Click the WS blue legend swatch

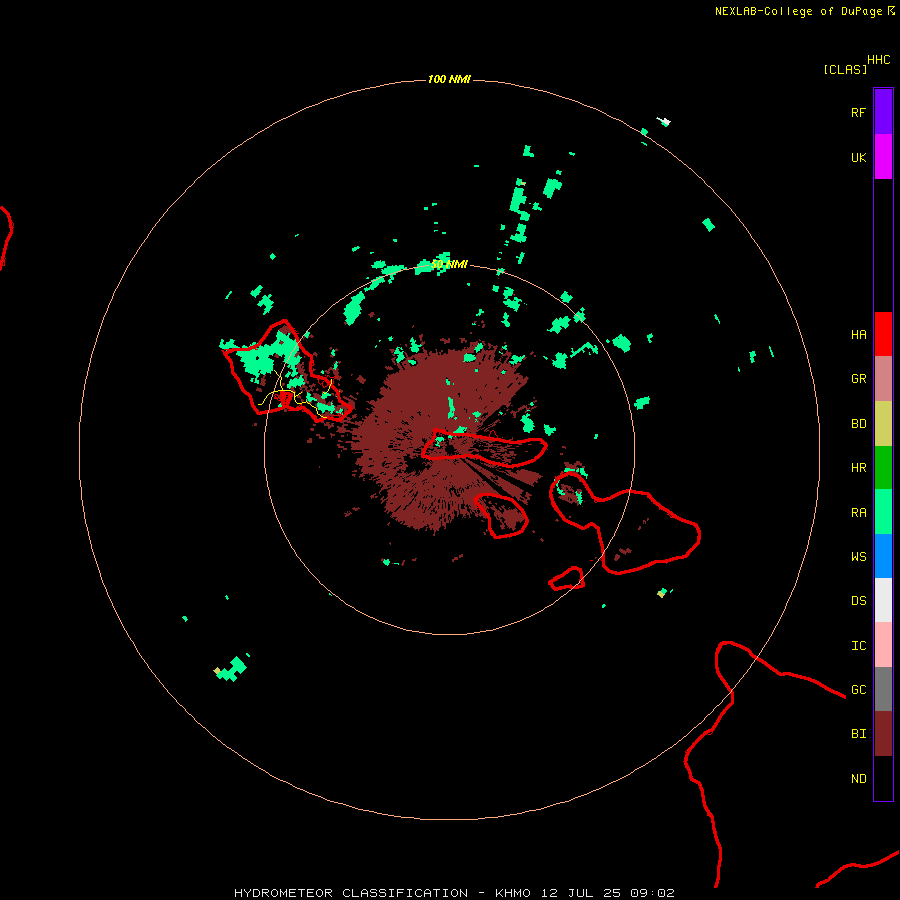pyautogui.click(x=883, y=556)
